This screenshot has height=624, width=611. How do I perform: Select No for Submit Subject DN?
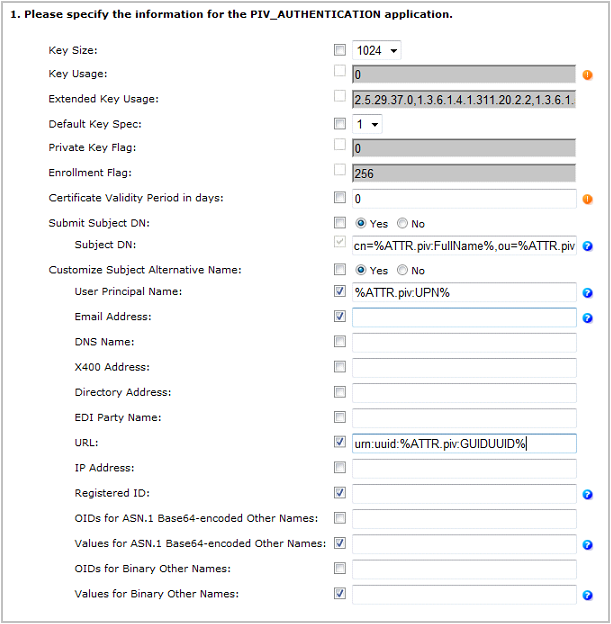pos(402,223)
